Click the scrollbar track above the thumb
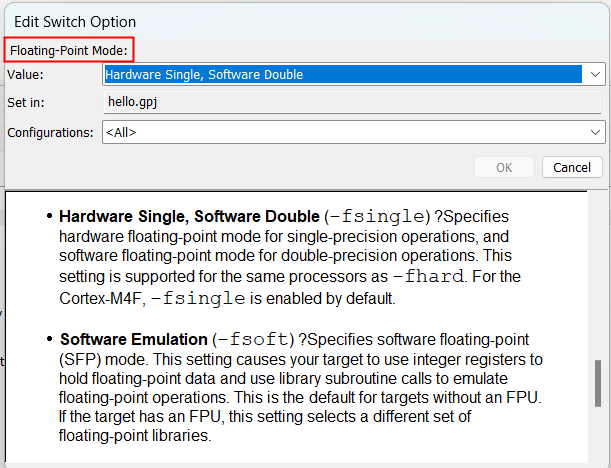 599,280
